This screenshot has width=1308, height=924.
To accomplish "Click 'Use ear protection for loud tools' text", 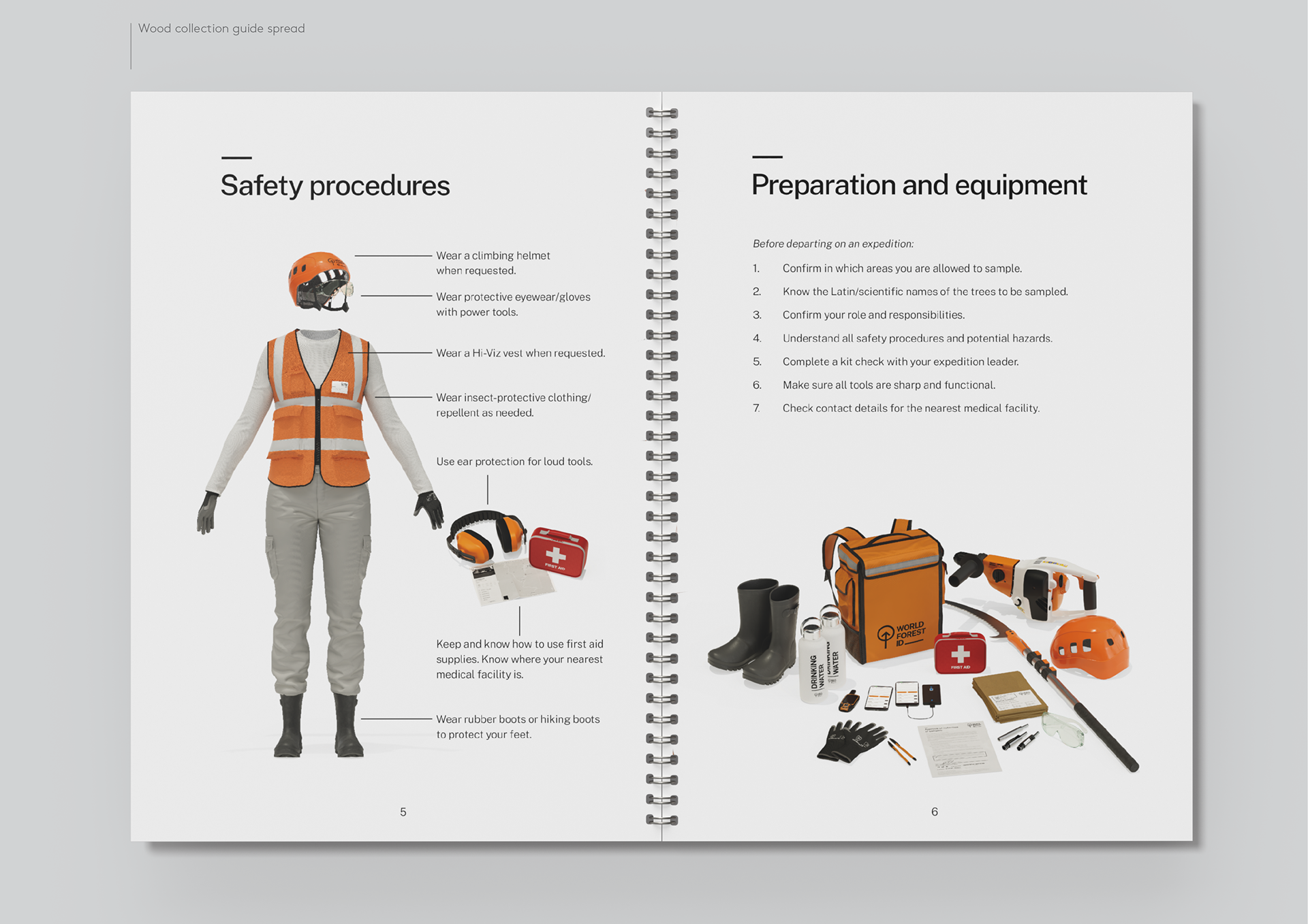I will point(514,462).
